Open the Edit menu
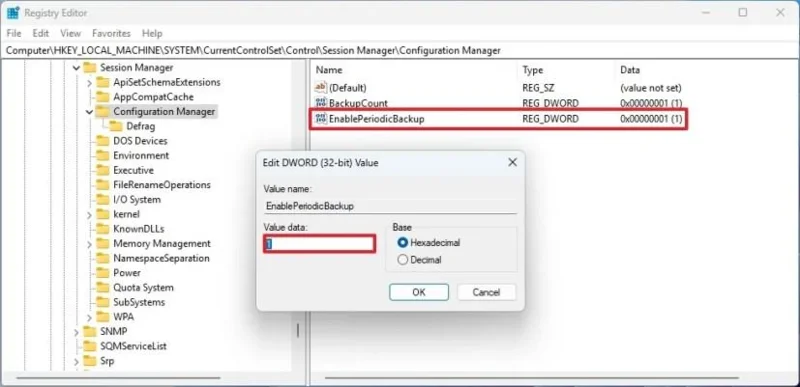 pos(40,33)
